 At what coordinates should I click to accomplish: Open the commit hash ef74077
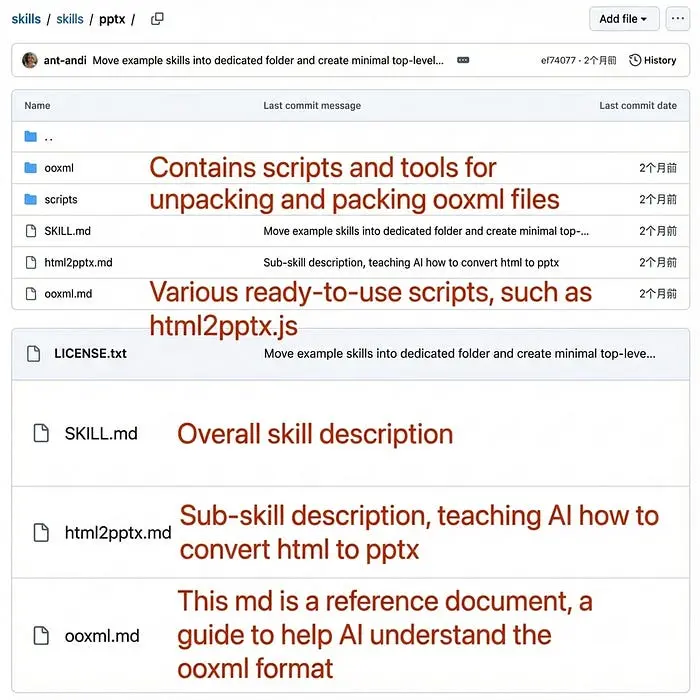558,60
